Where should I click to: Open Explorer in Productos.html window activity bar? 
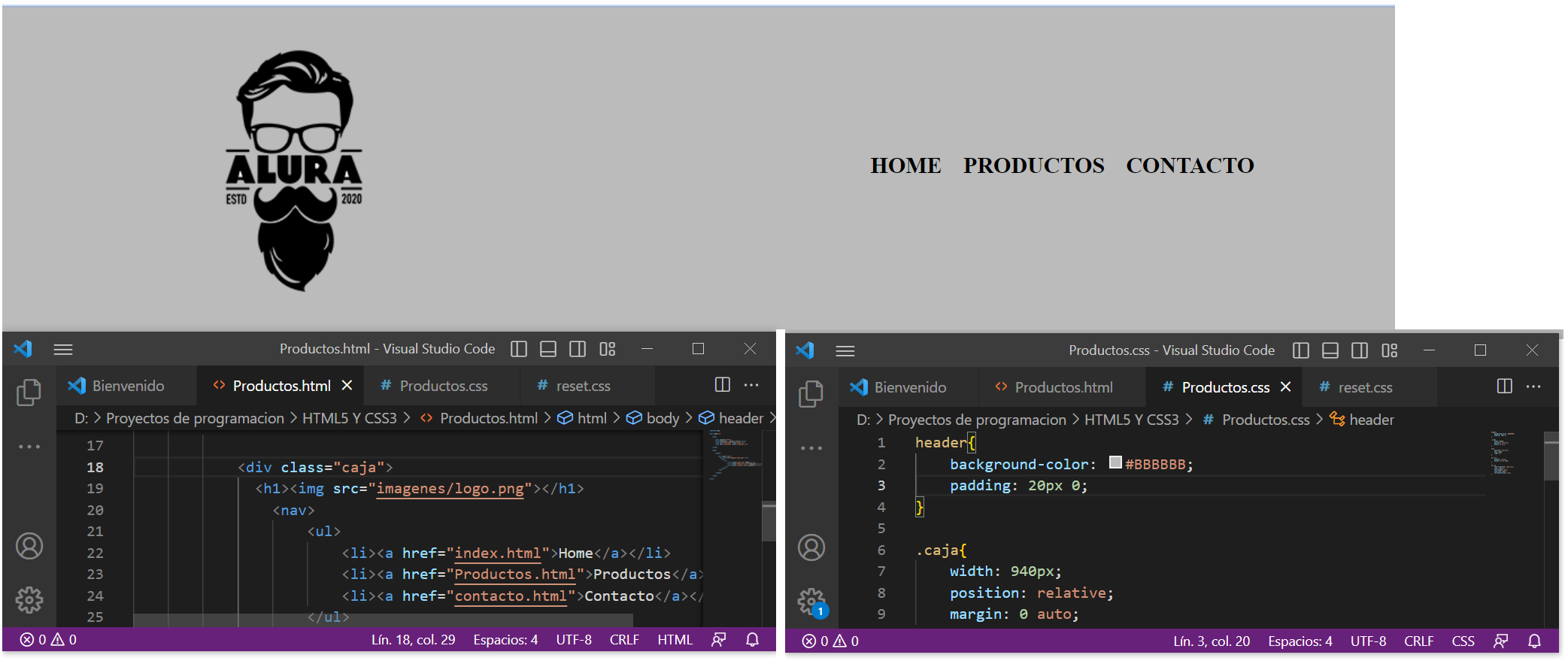pyautogui.click(x=29, y=393)
